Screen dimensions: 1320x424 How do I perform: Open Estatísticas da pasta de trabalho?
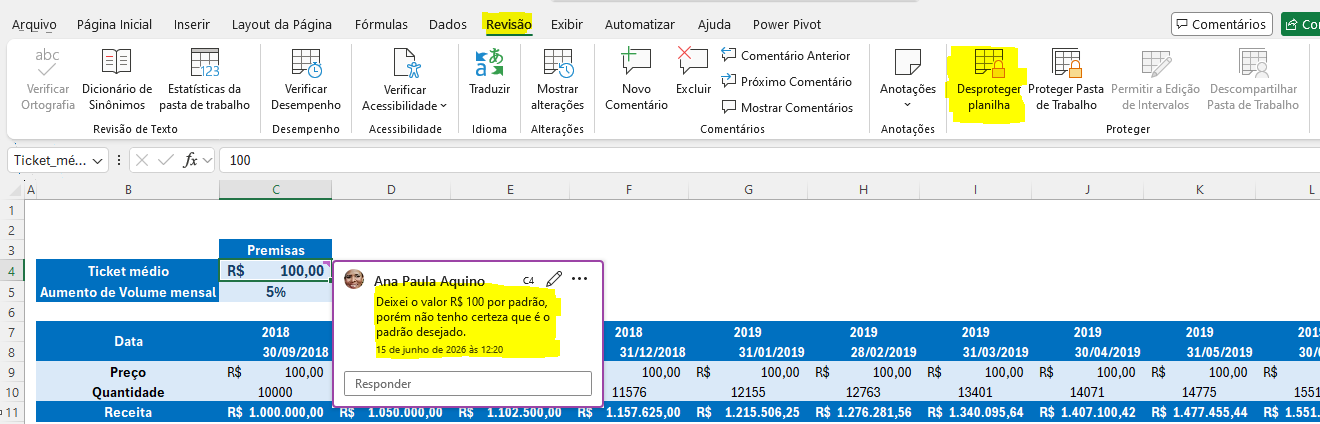[x=205, y=79]
